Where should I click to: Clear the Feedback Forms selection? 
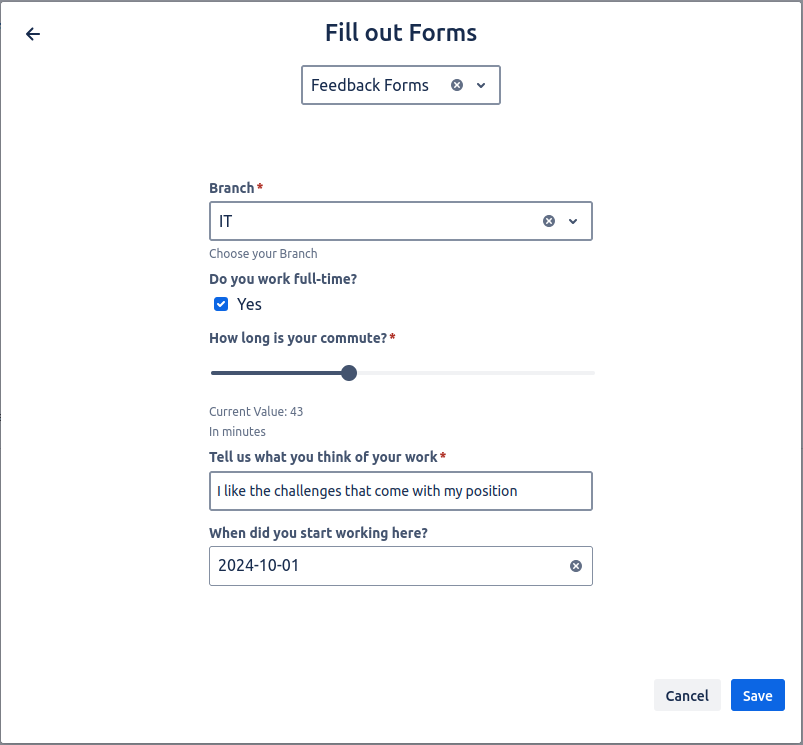tap(457, 85)
